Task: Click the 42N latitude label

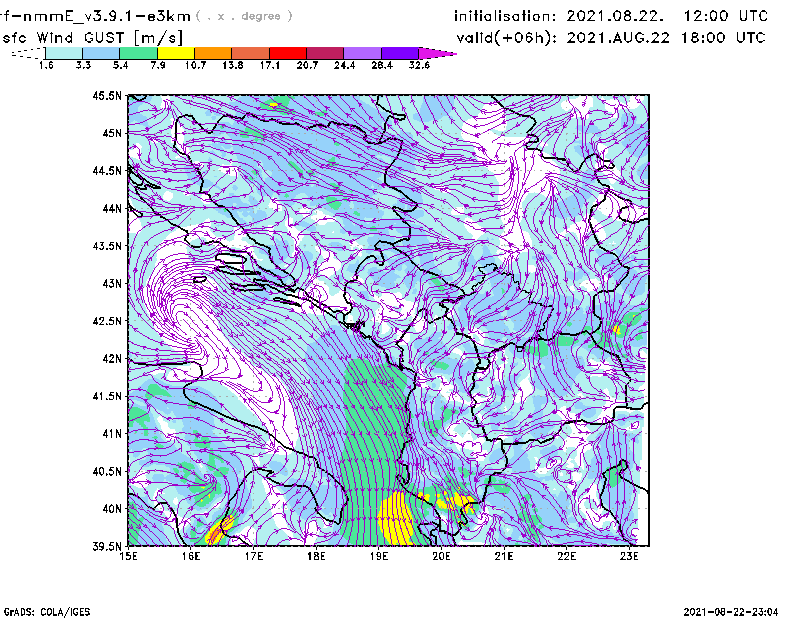Action: click(x=112, y=359)
